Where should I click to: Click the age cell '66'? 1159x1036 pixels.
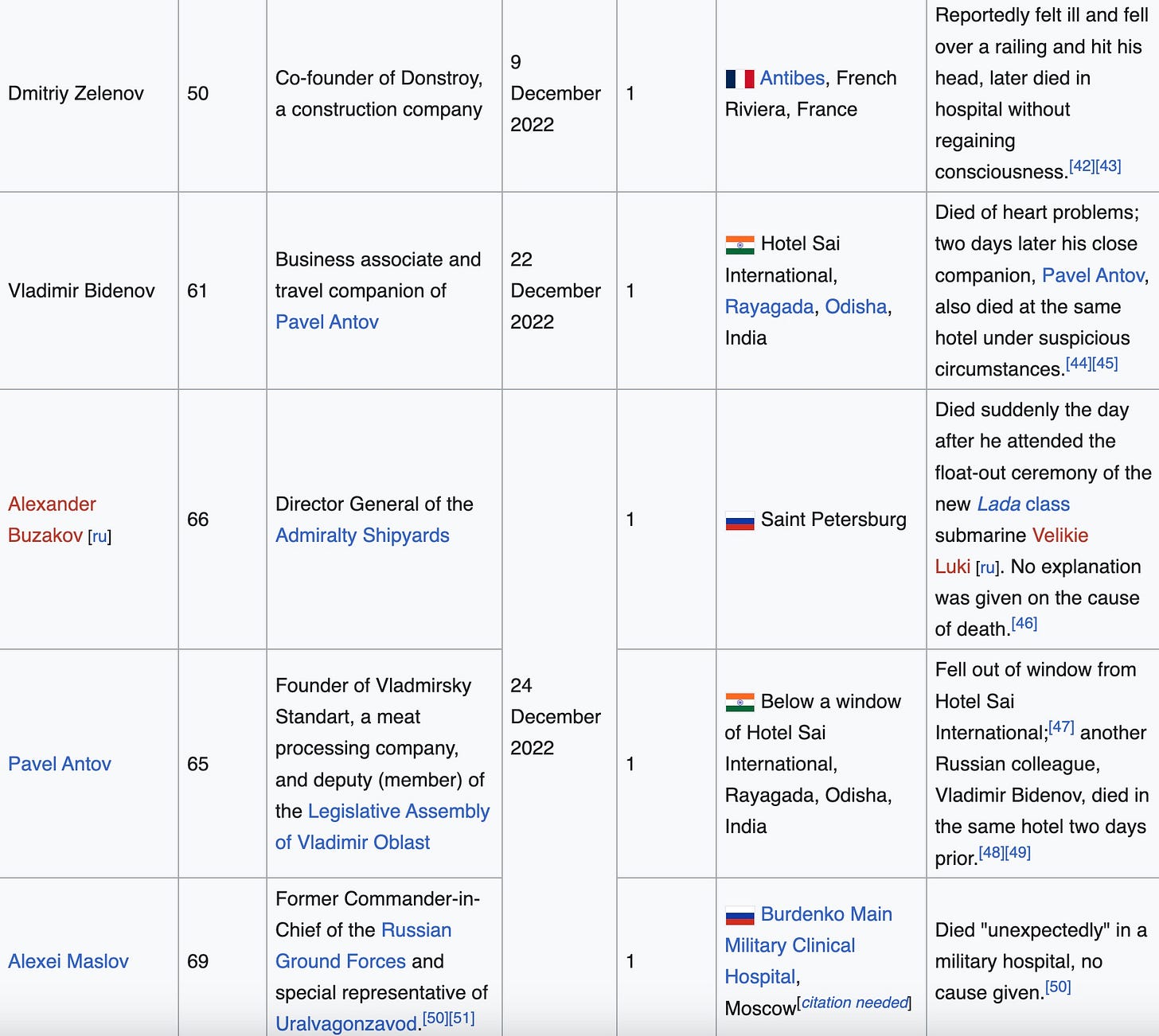[x=197, y=520]
